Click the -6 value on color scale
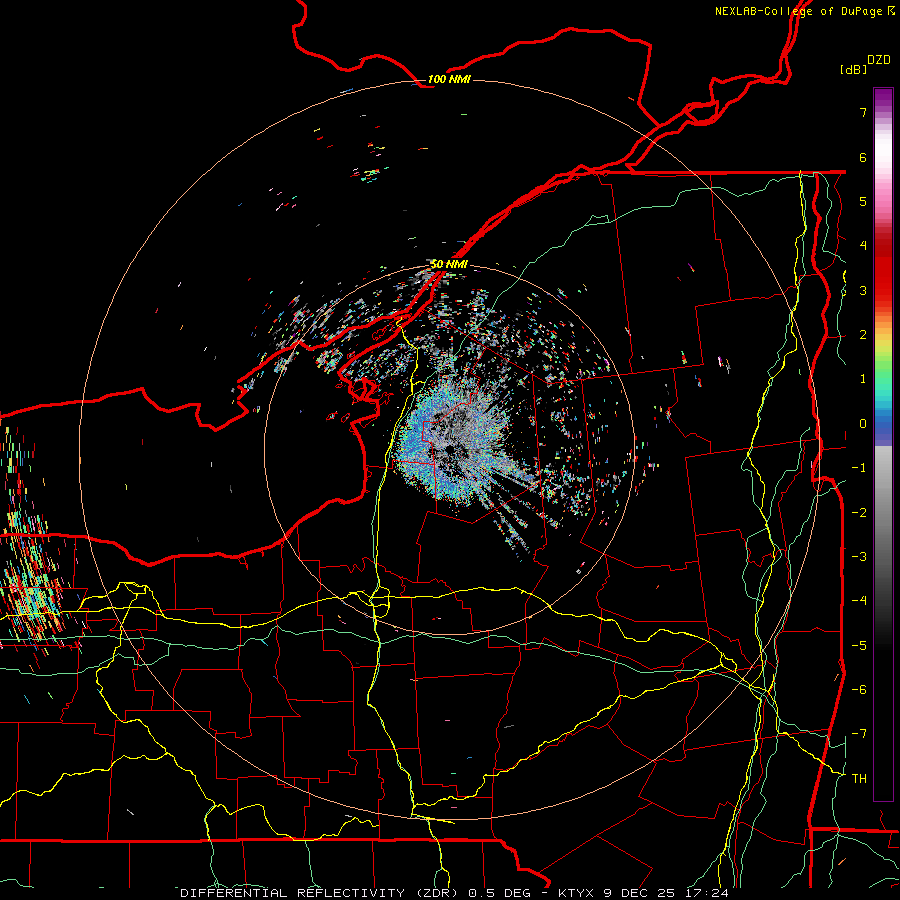Screen dimensions: 900x900 (x=859, y=690)
